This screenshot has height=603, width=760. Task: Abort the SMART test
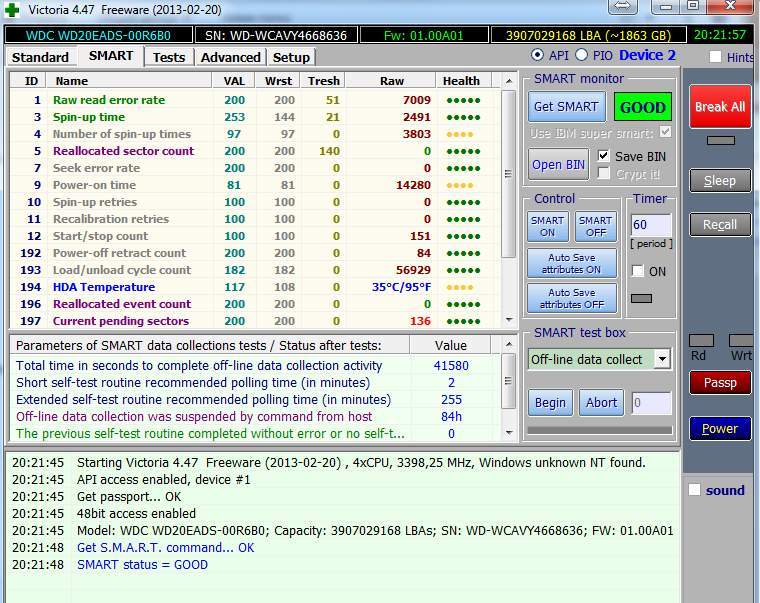pos(602,403)
